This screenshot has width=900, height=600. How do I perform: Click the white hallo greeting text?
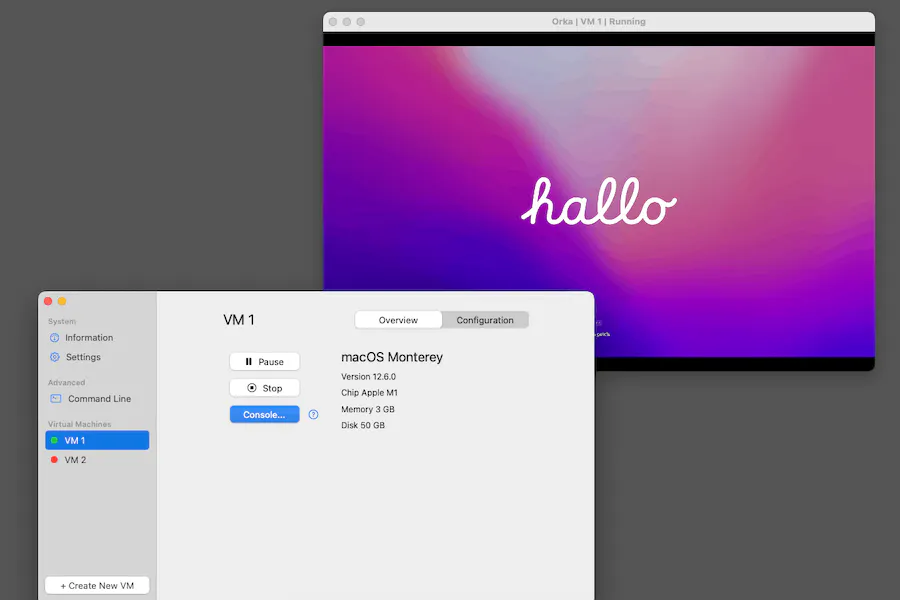click(598, 203)
